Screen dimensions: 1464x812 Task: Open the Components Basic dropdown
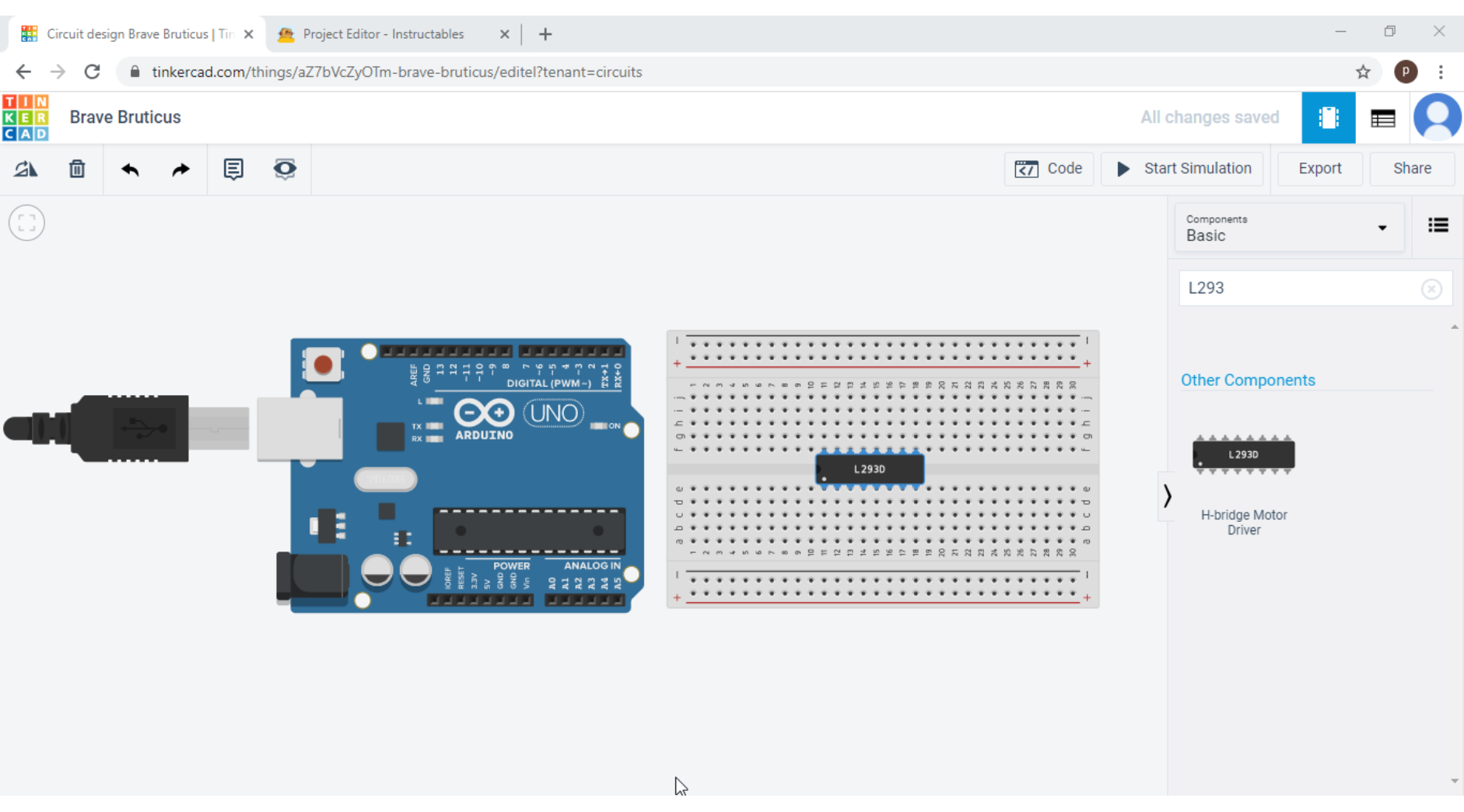pos(1289,228)
